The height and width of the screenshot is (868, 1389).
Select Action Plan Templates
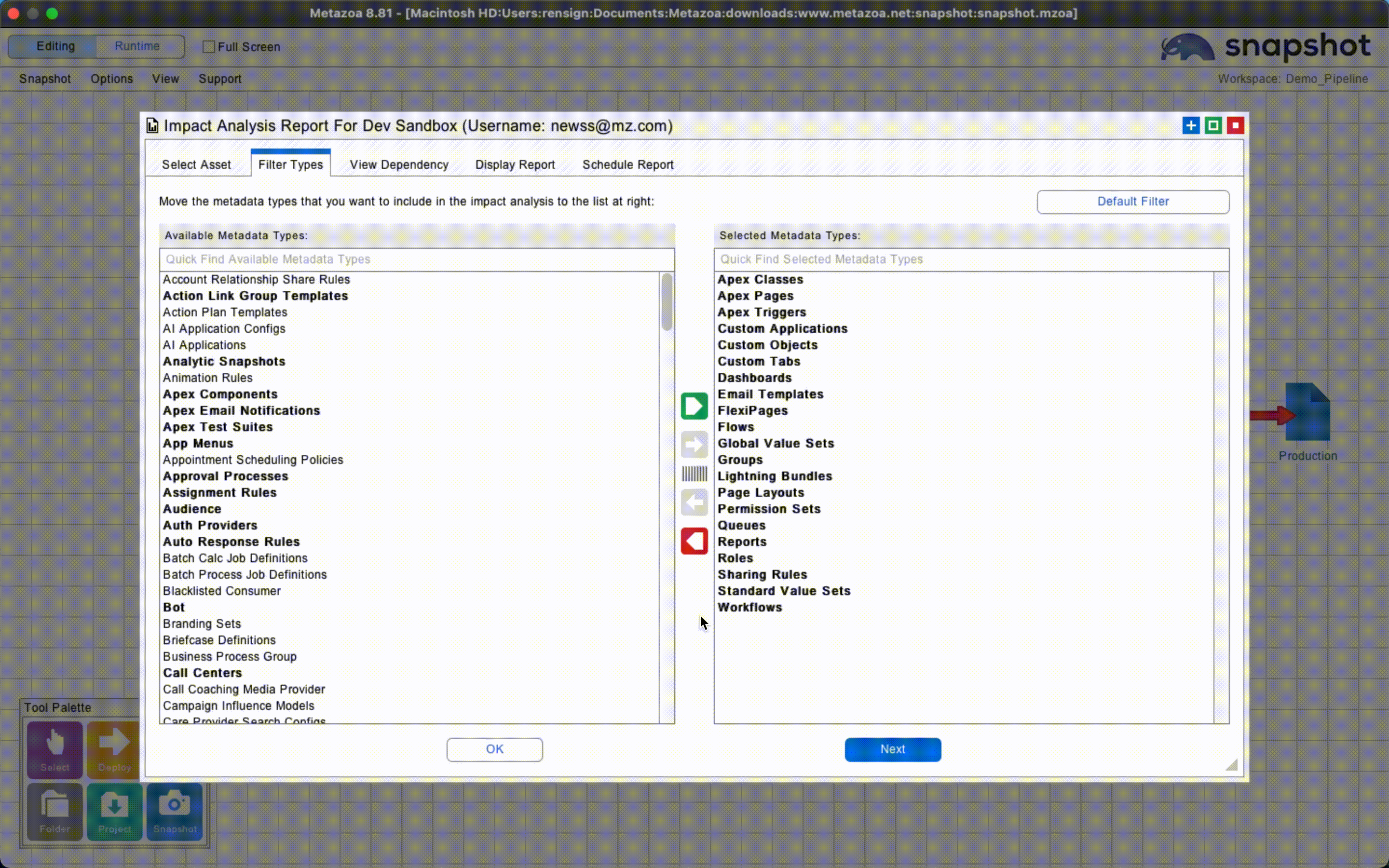[410, 312]
